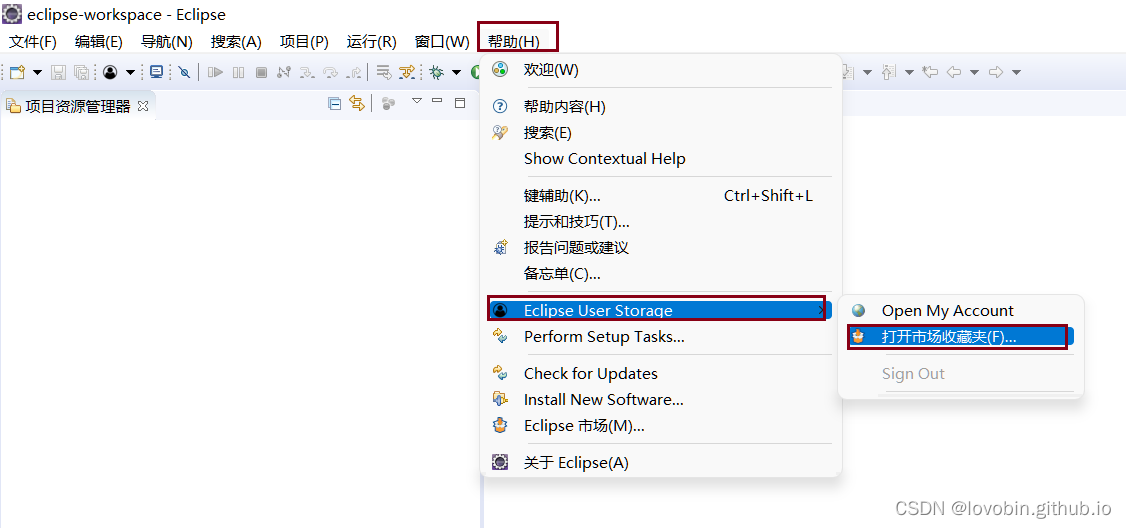Open the Back history dropdown arrow
The height and width of the screenshot is (528, 1126).
[974, 72]
